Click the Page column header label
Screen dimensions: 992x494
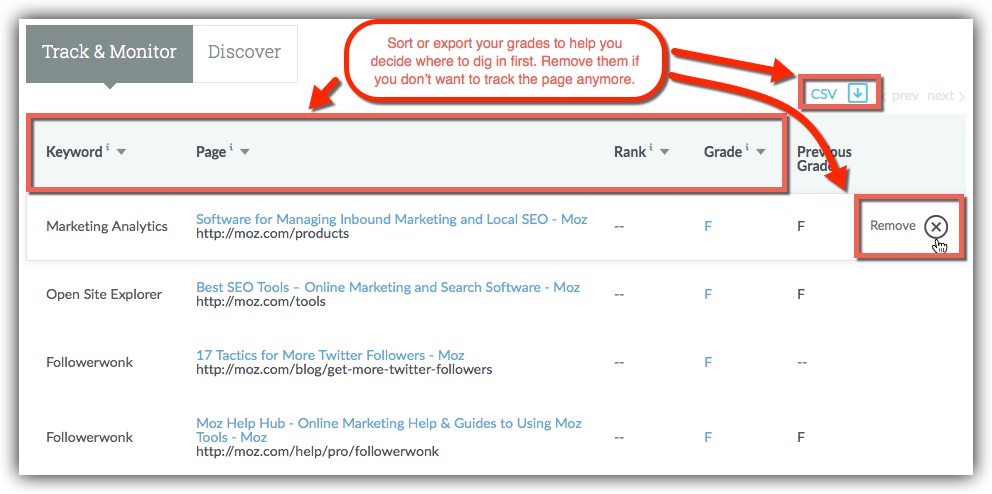tap(211, 152)
